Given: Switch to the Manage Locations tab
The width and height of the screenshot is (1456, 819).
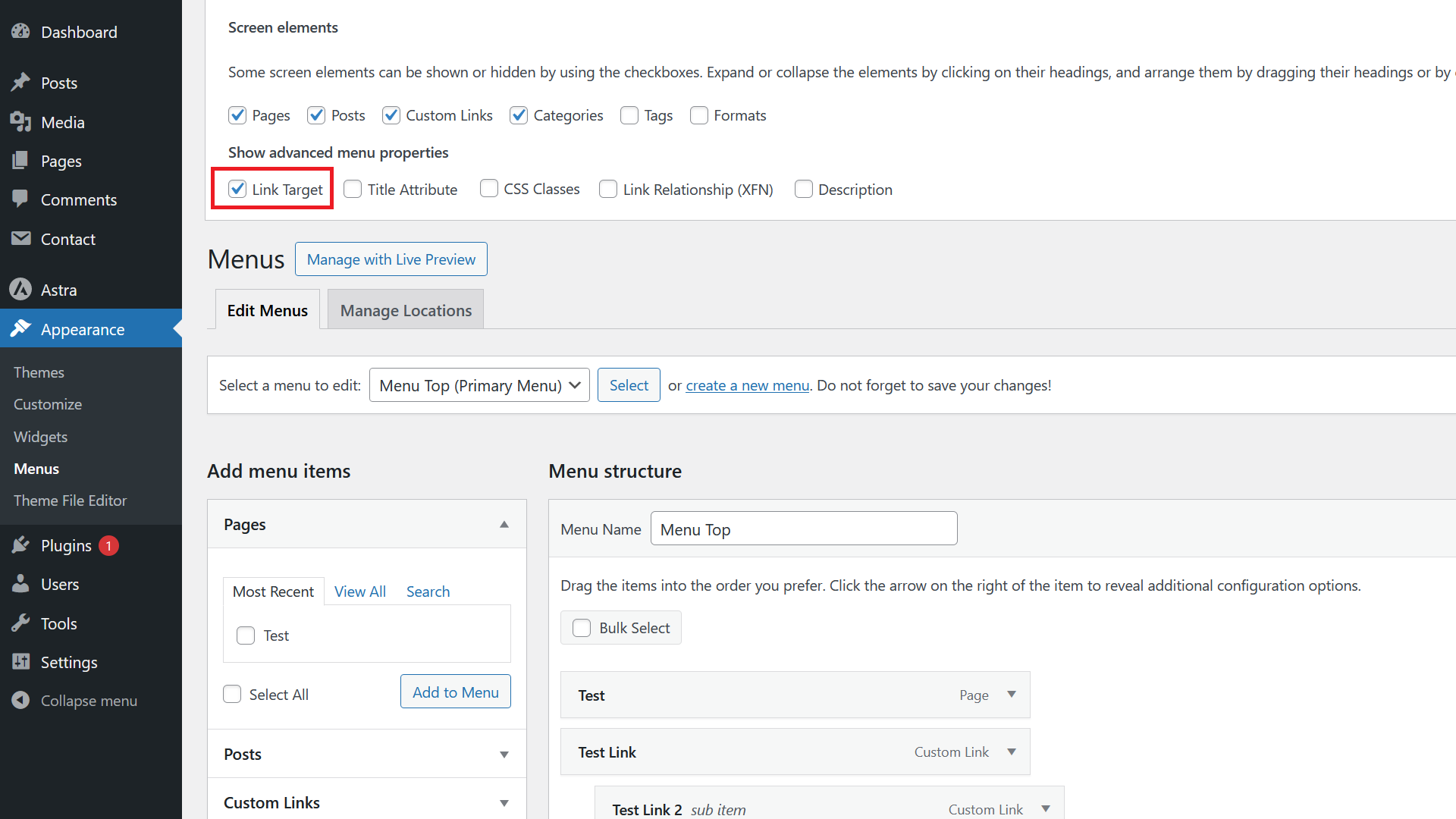Looking at the screenshot, I should point(406,309).
